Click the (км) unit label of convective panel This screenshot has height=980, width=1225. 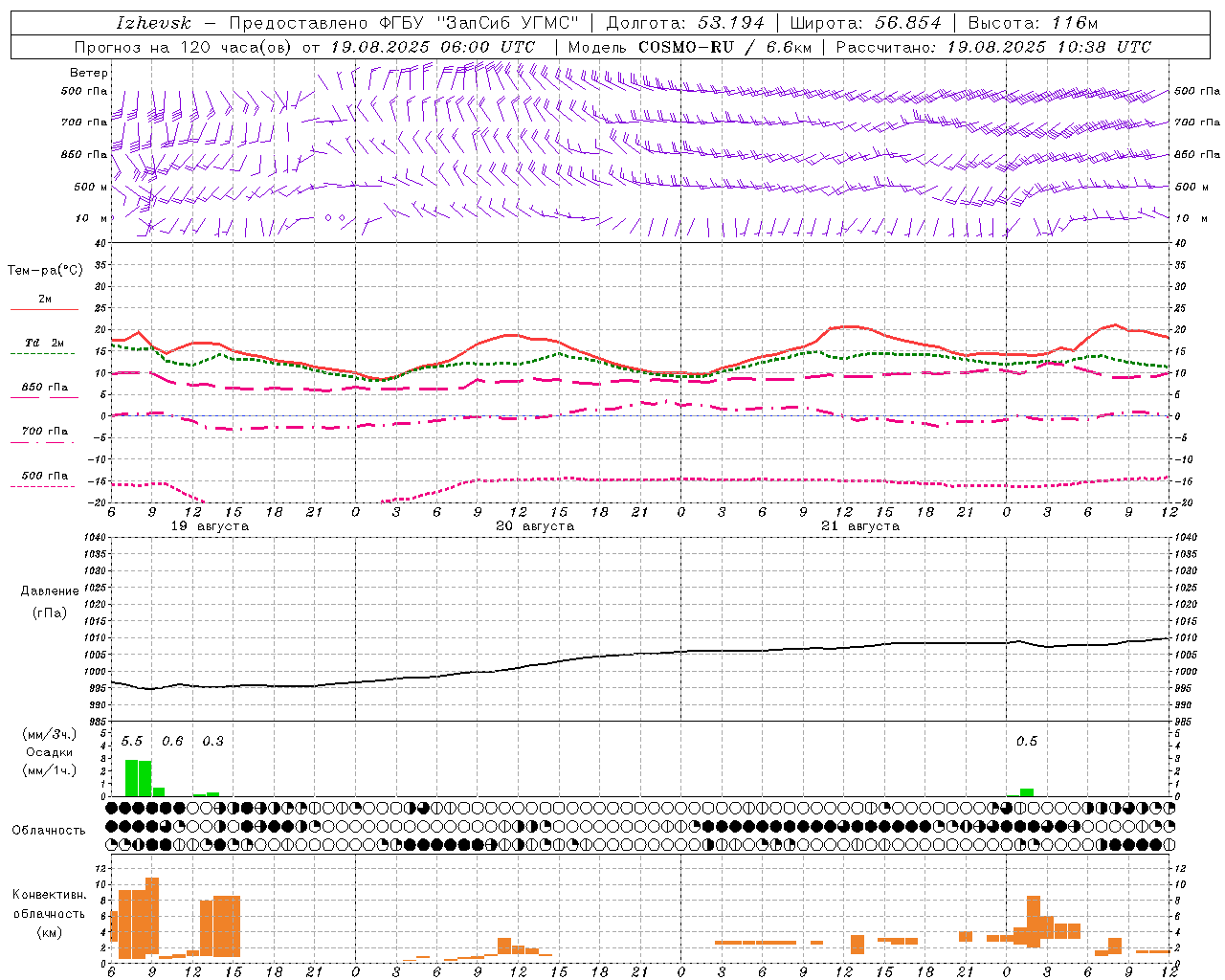point(49,932)
